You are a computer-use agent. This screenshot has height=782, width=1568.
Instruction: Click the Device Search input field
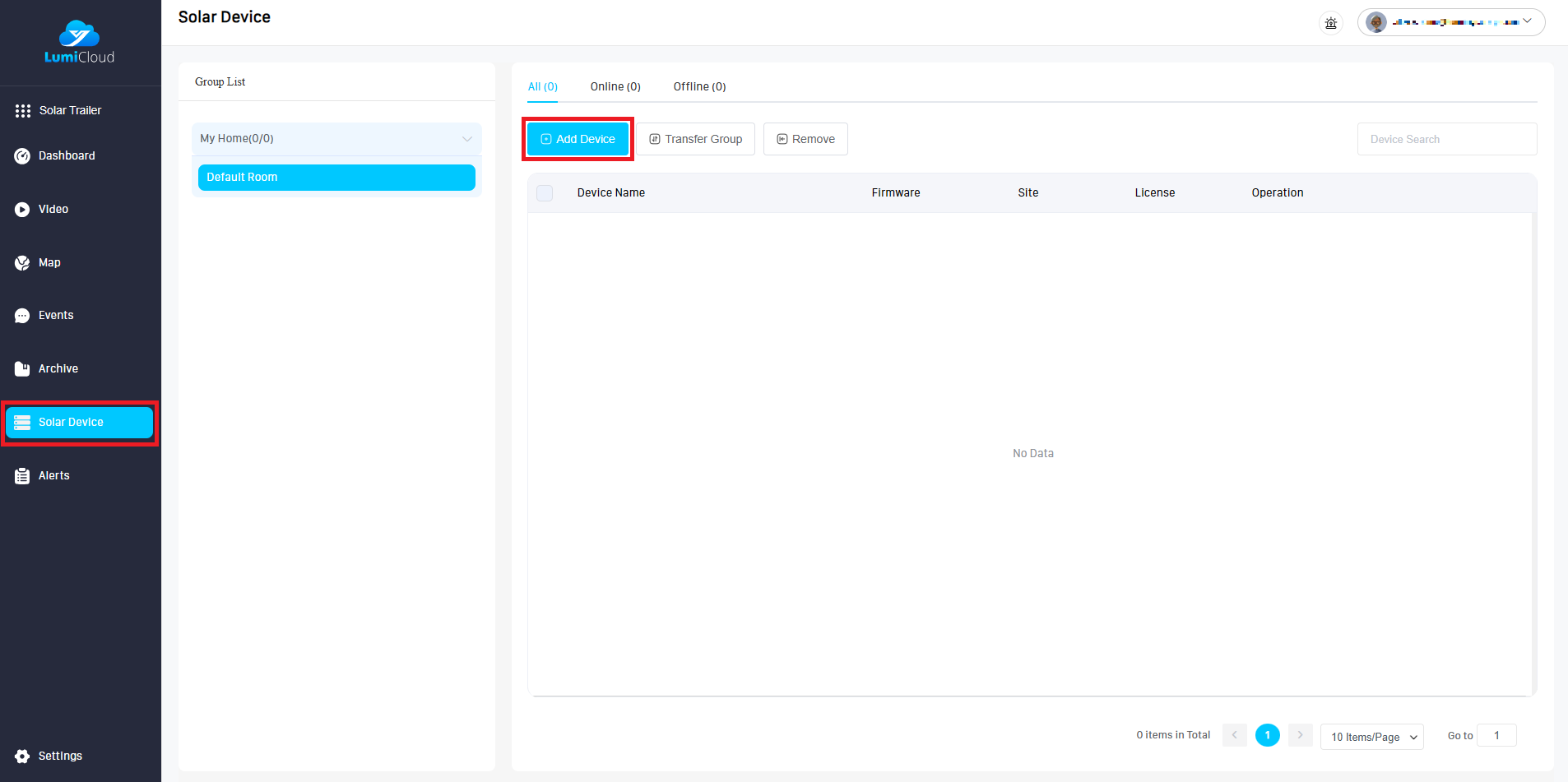click(1446, 139)
